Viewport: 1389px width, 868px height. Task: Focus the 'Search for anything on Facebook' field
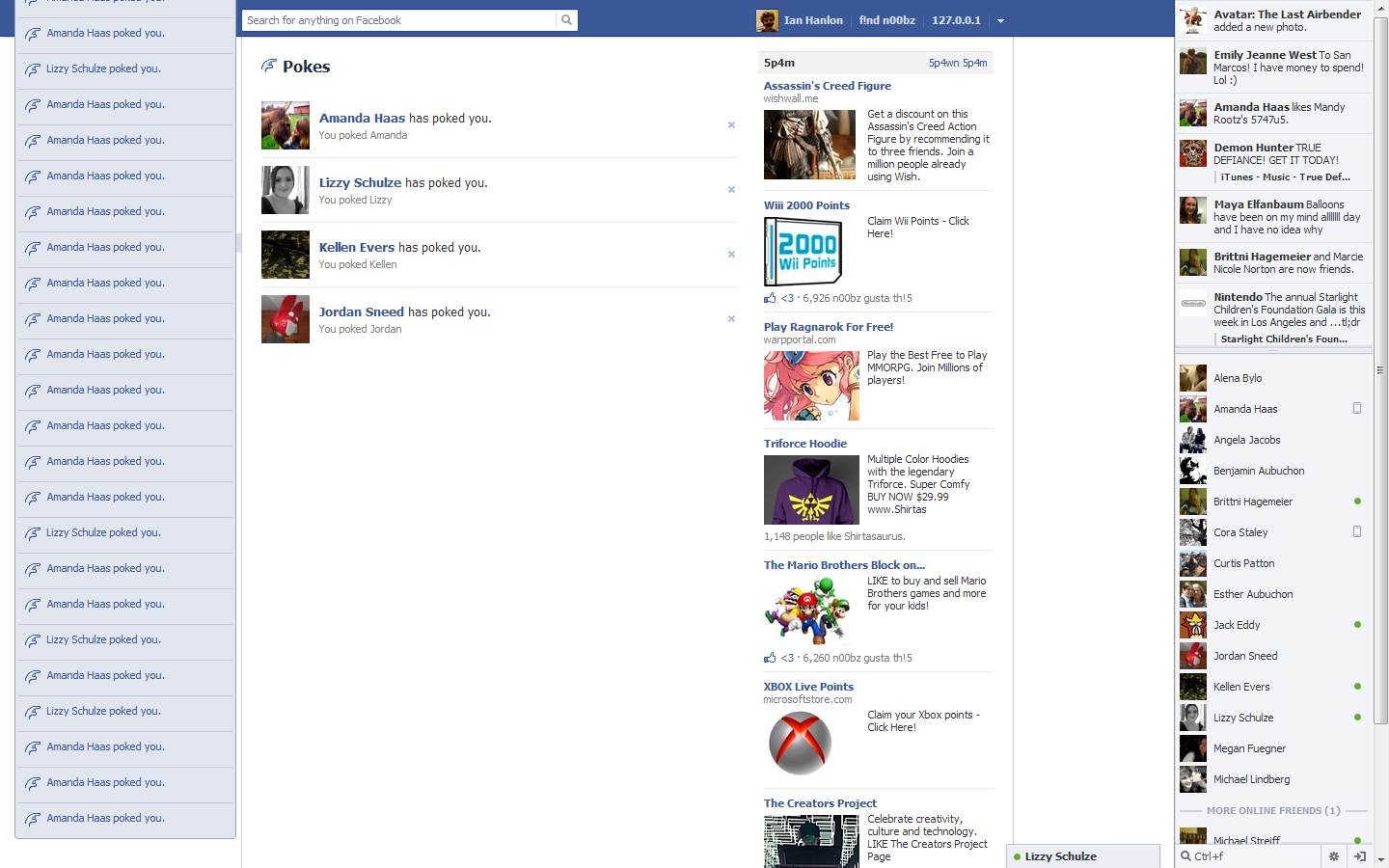(399, 20)
